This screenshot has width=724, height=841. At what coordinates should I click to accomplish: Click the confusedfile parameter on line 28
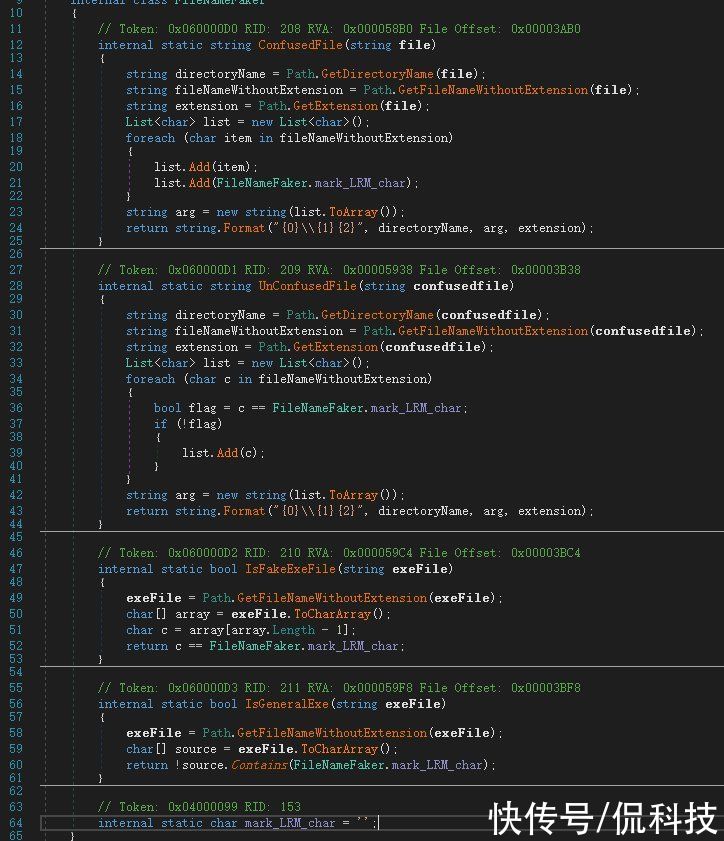461,286
